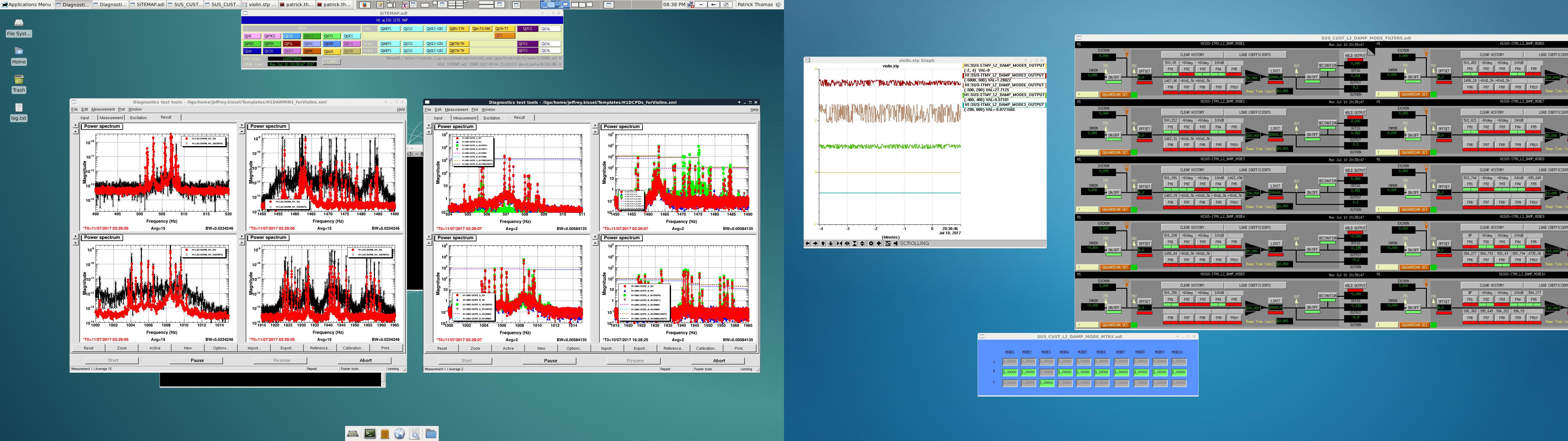Click up arrow in violin.stp toolbar

(823, 244)
